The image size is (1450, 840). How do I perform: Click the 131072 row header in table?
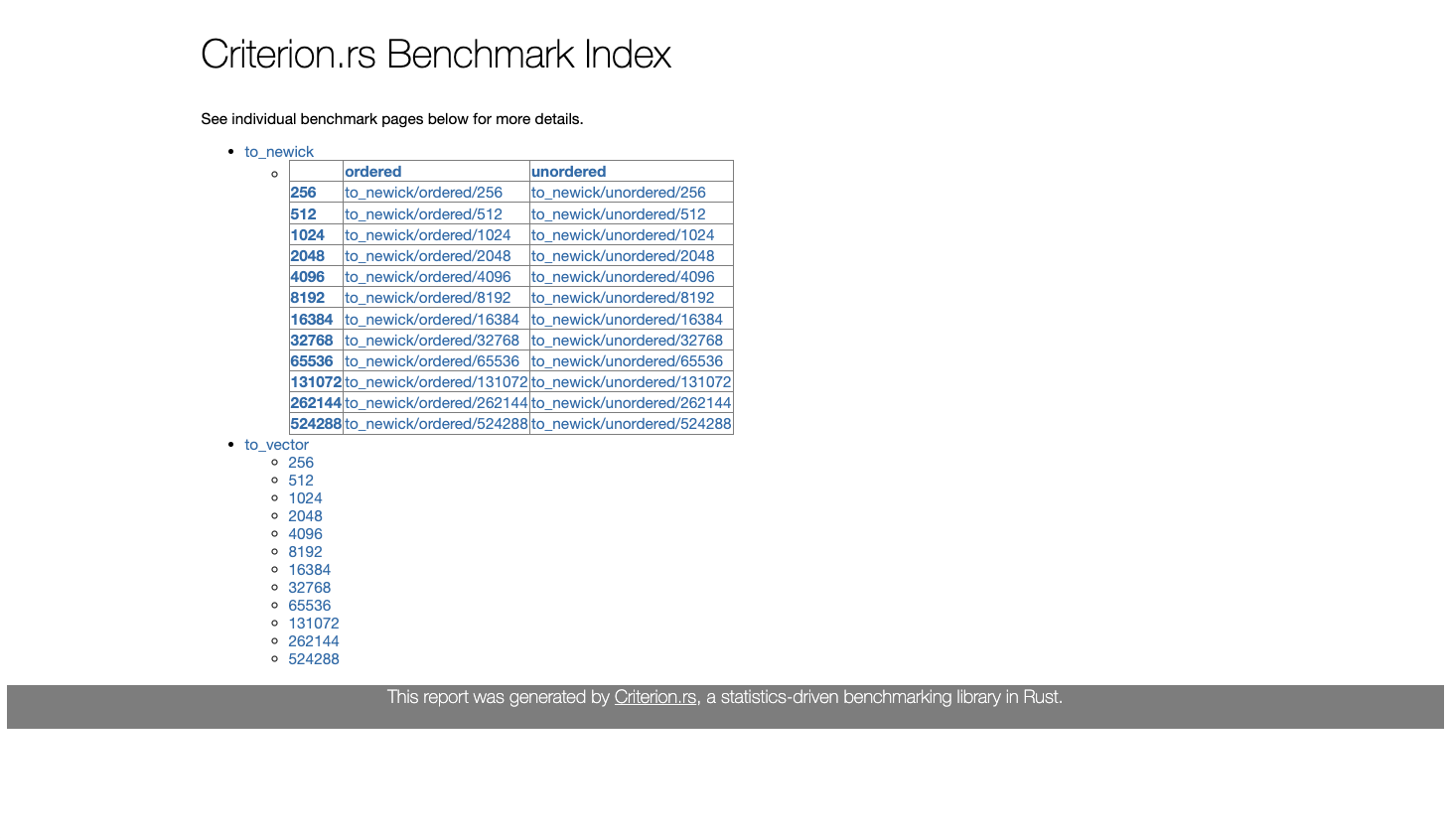click(316, 382)
